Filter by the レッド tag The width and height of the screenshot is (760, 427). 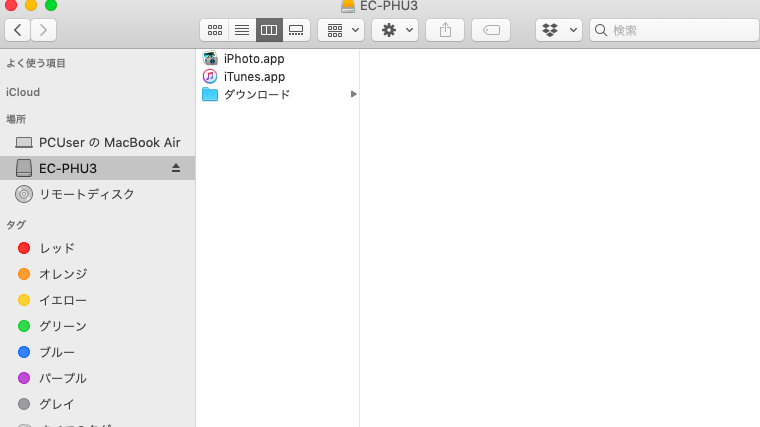click(x=97, y=248)
